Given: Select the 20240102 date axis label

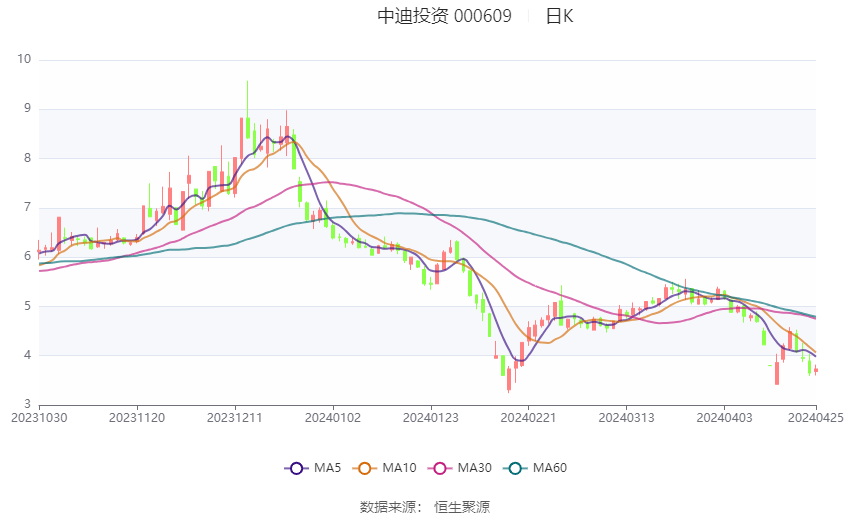Looking at the screenshot, I should tap(333, 417).
